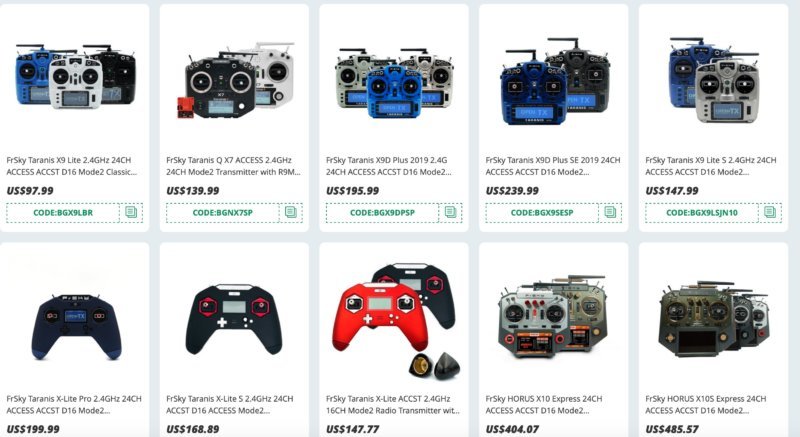800x437 pixels.
Task: Copy coupon code BGX9SESP with copy icon
Action: click(x=610, y=212)
